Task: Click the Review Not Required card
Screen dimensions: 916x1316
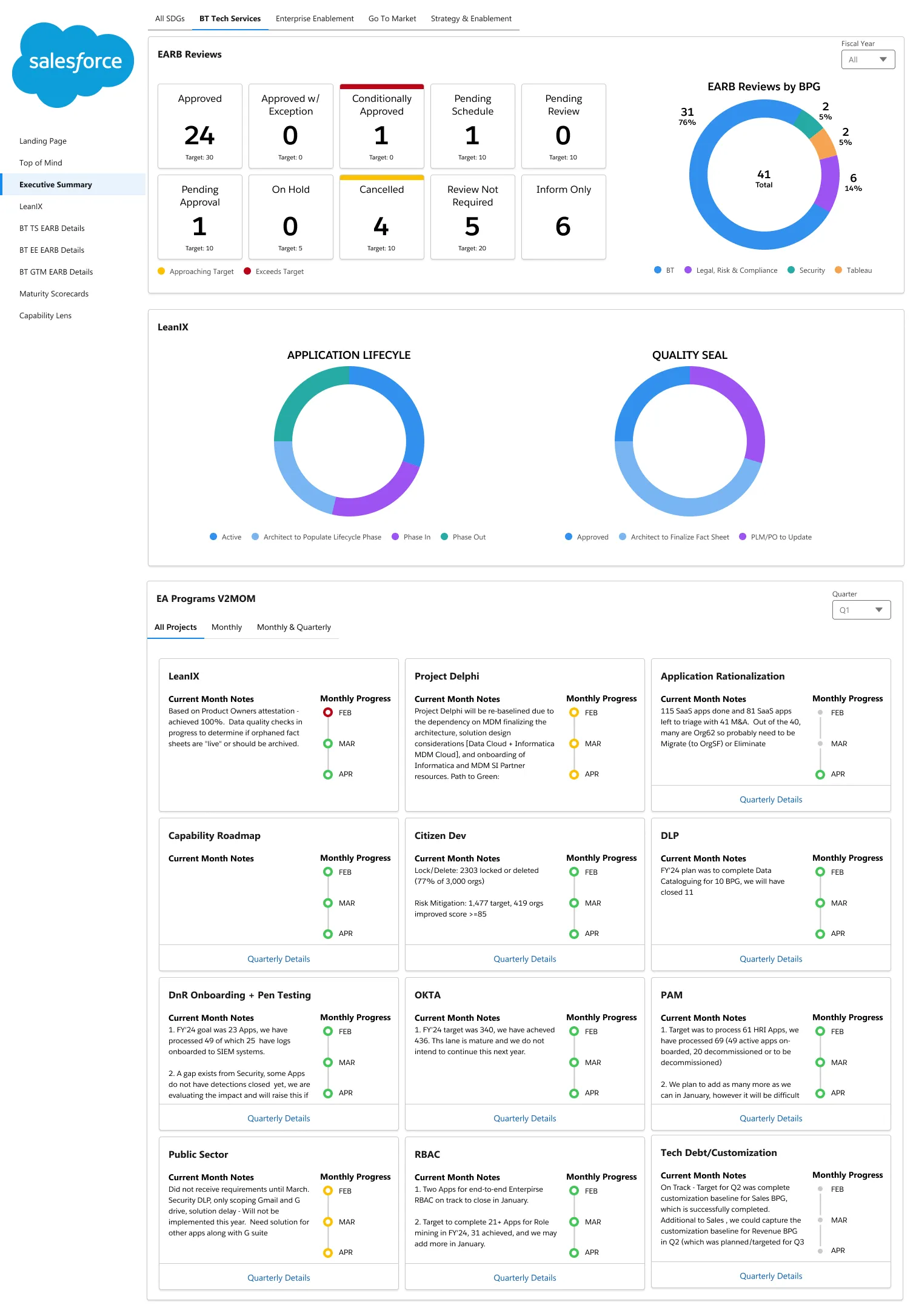Action: point(473,217)
